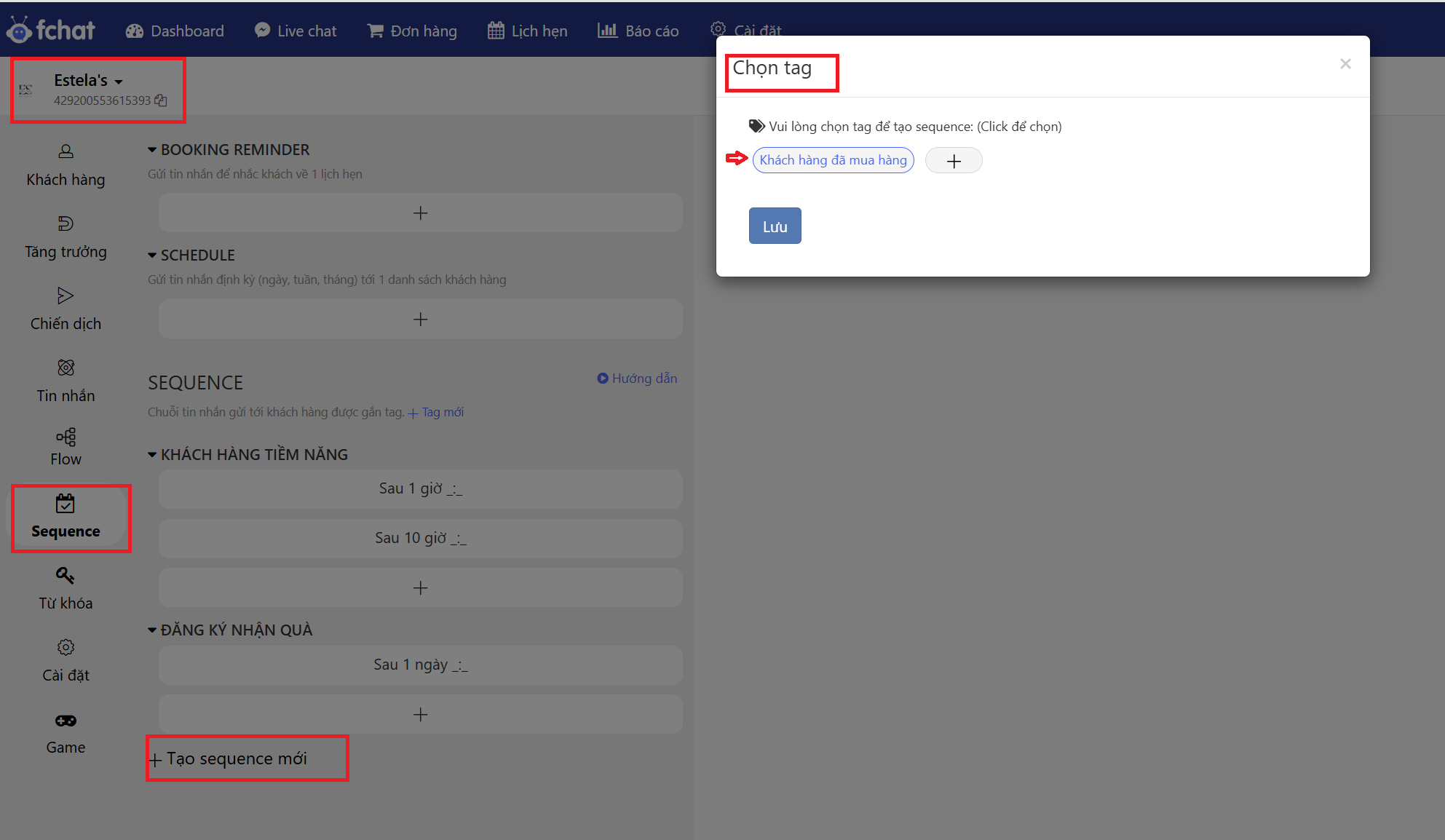Click the tag icon beside instructions

tap(757, 126)
